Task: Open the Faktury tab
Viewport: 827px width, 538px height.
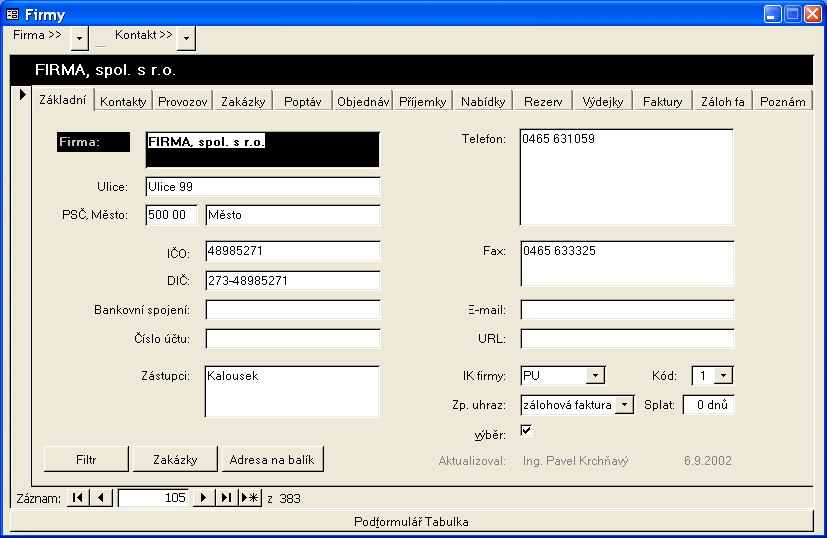Action: coord(662,101)
